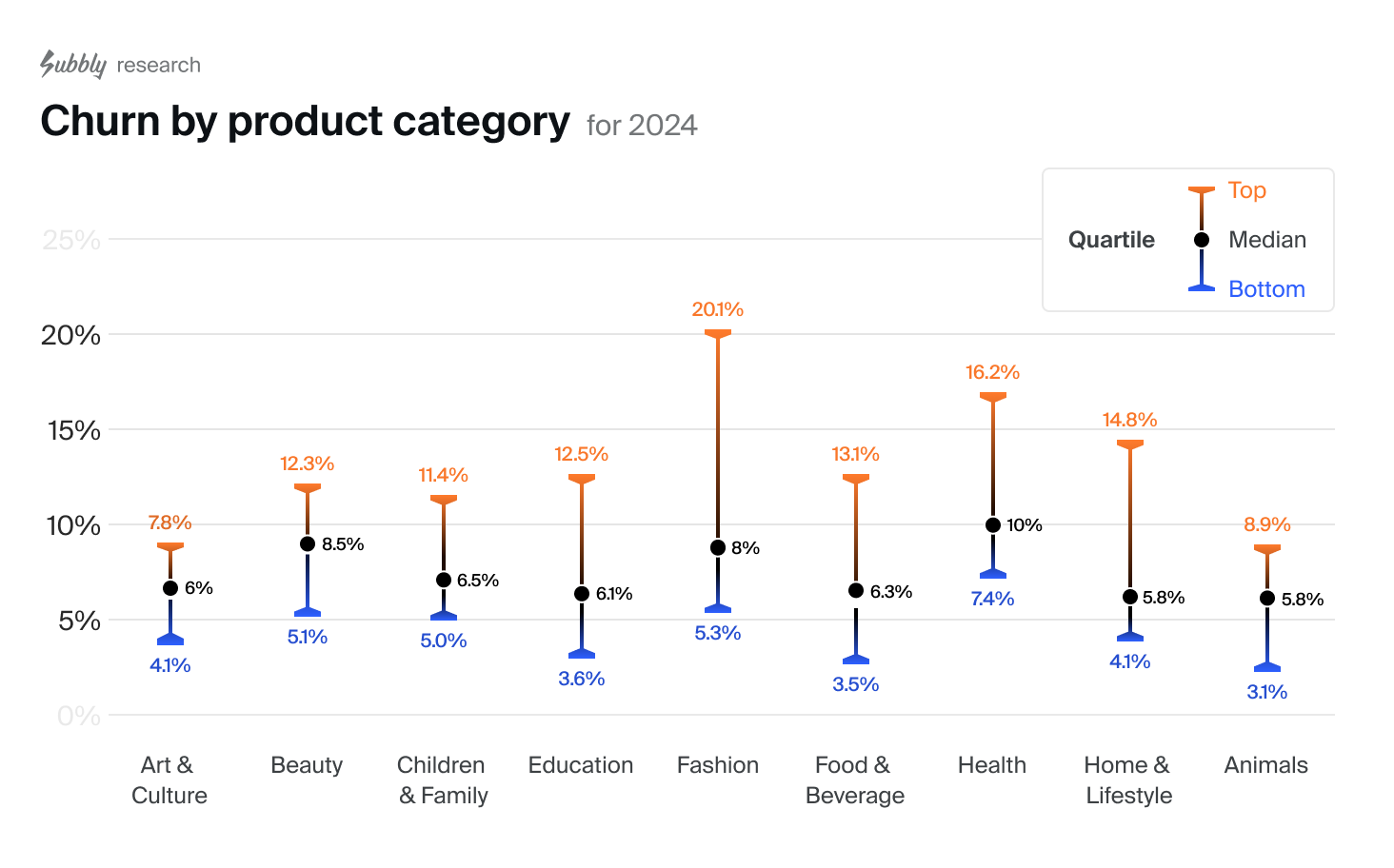Viewport: 1394px width, 868px height.
Task: Click Fashion's orange top quartile cap
Action: coord(718,334)
